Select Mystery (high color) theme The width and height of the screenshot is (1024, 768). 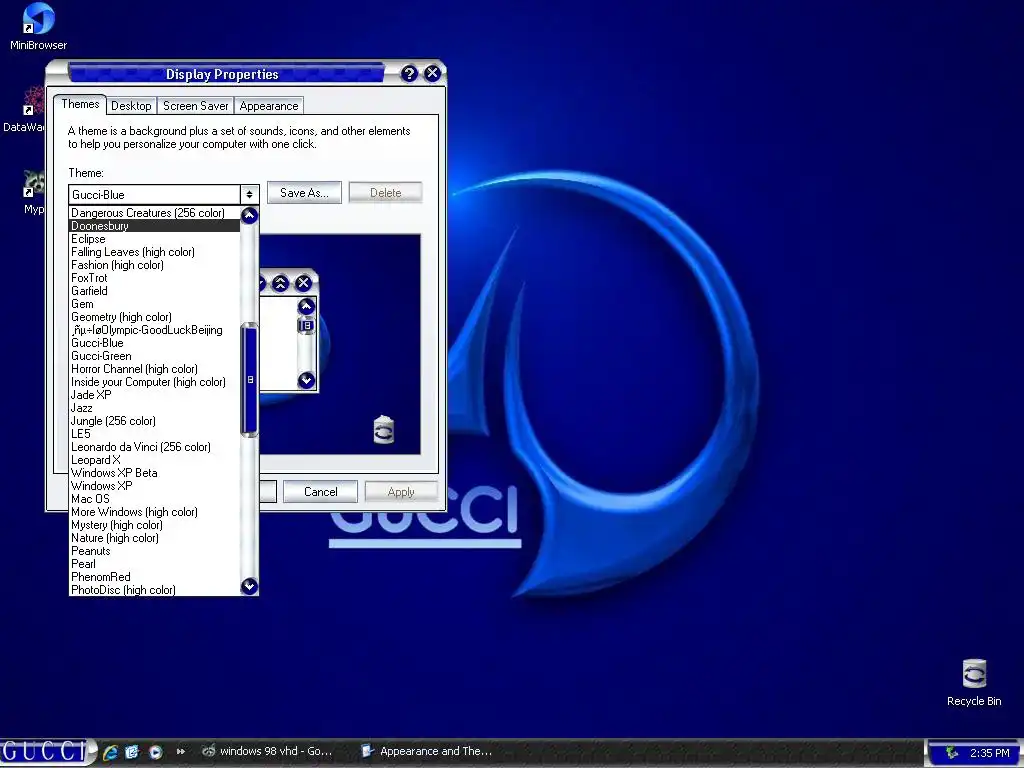[155, 525]
